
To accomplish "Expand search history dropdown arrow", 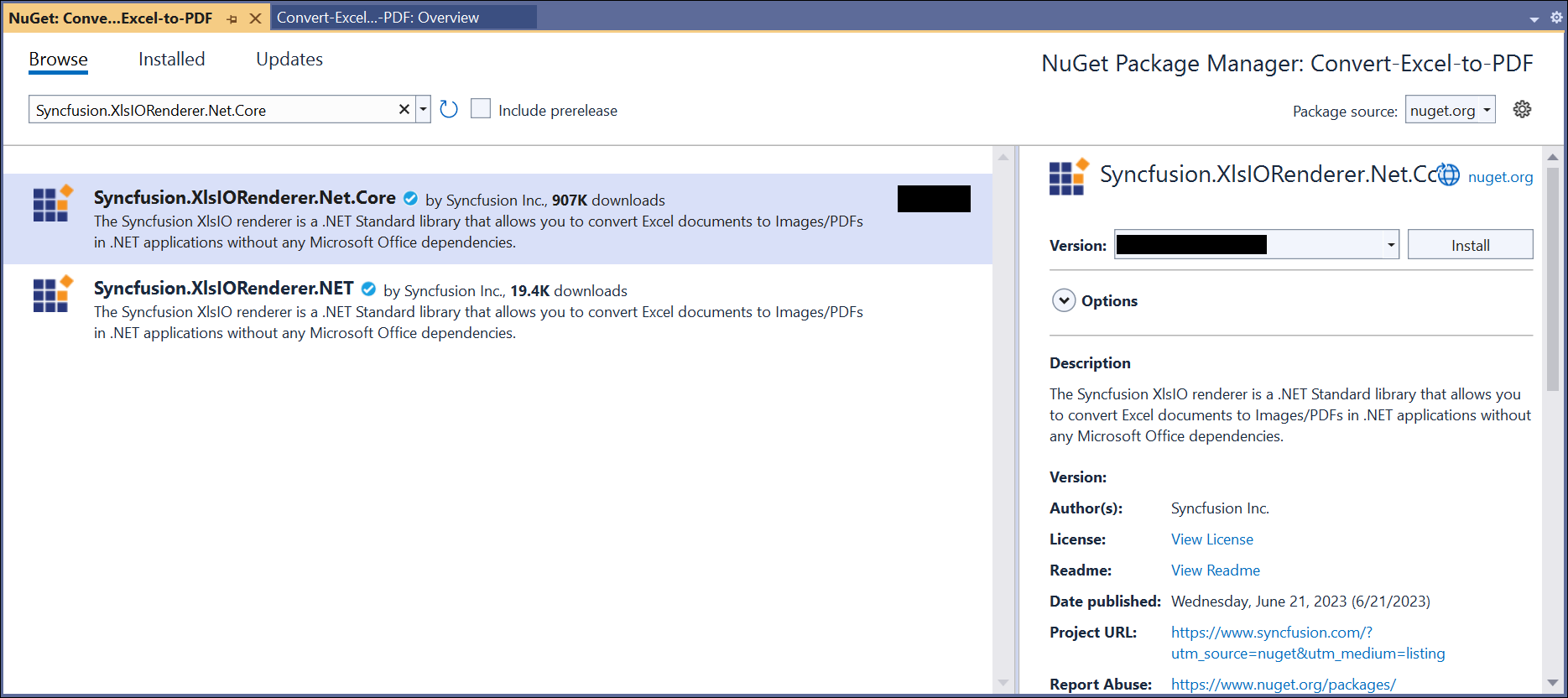I will click(x=424, y=110).
